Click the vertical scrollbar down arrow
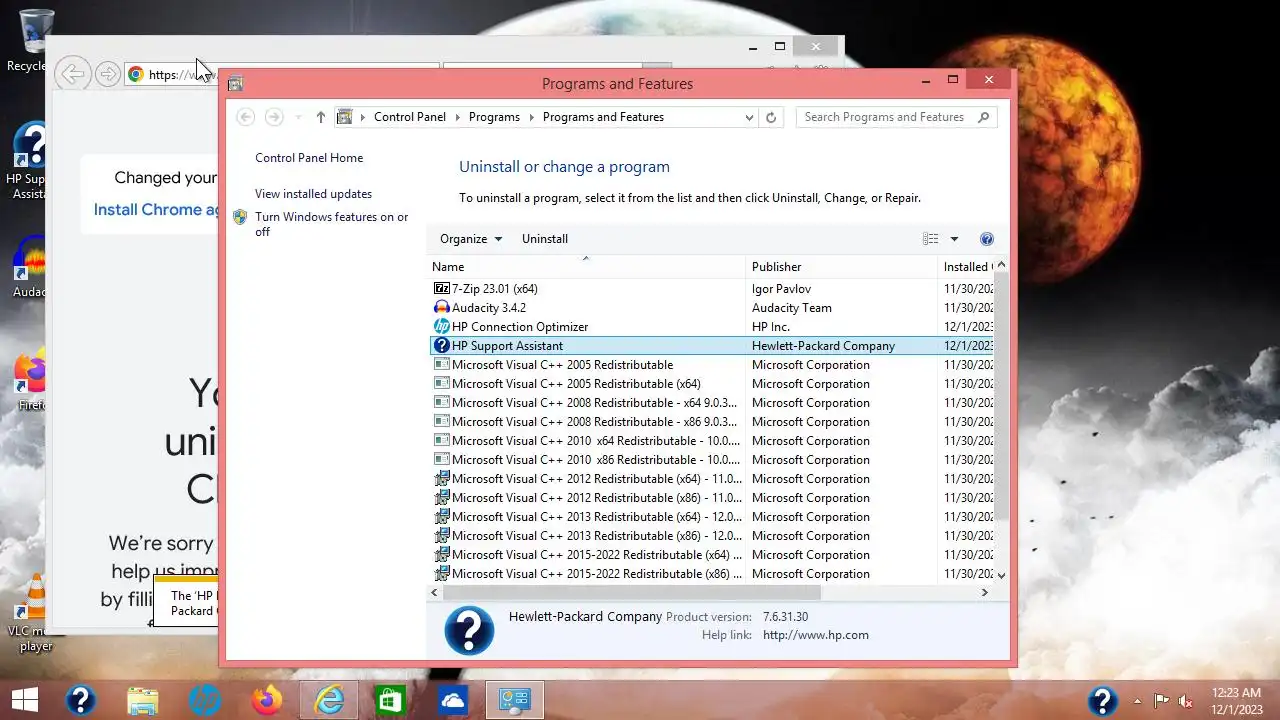Screen dimensions: 1280x720 pos(1001,575)
